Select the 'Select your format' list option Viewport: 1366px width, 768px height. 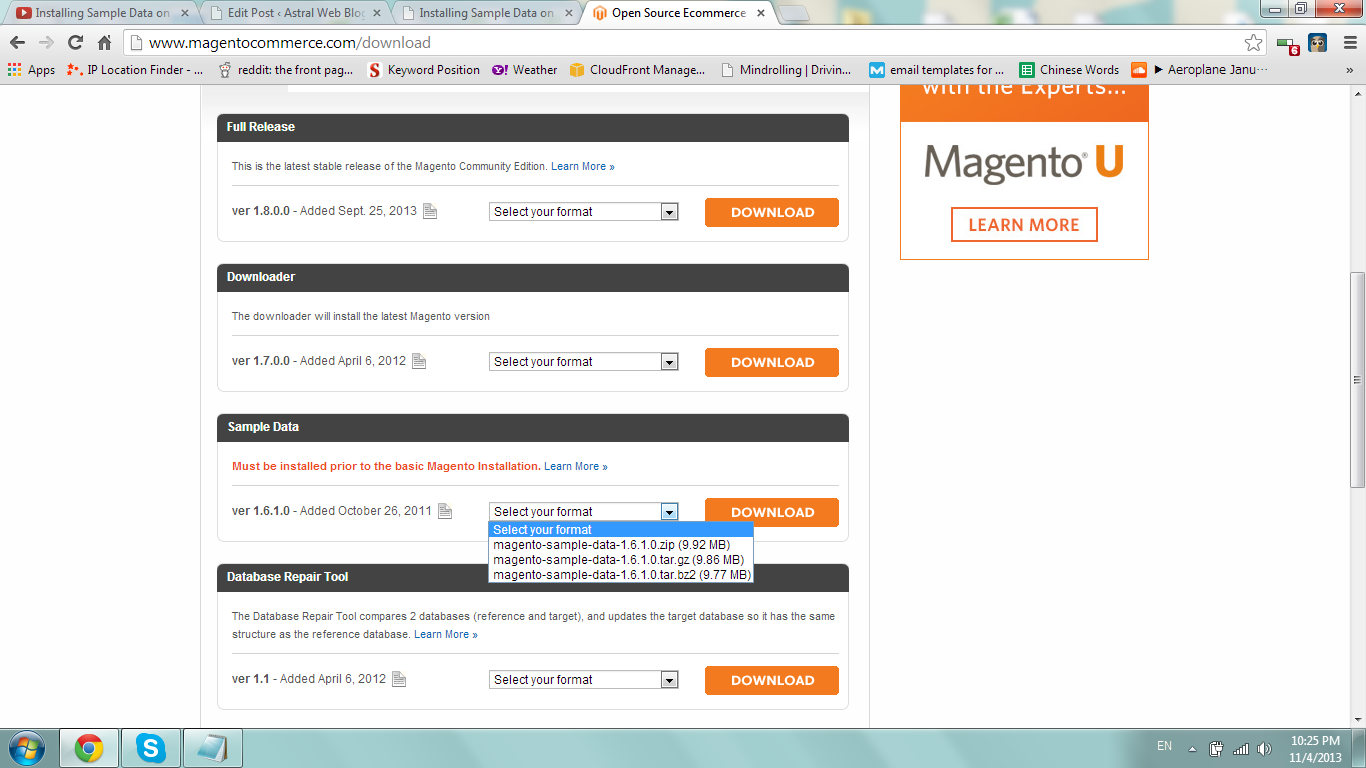click(x=620, y=530)
